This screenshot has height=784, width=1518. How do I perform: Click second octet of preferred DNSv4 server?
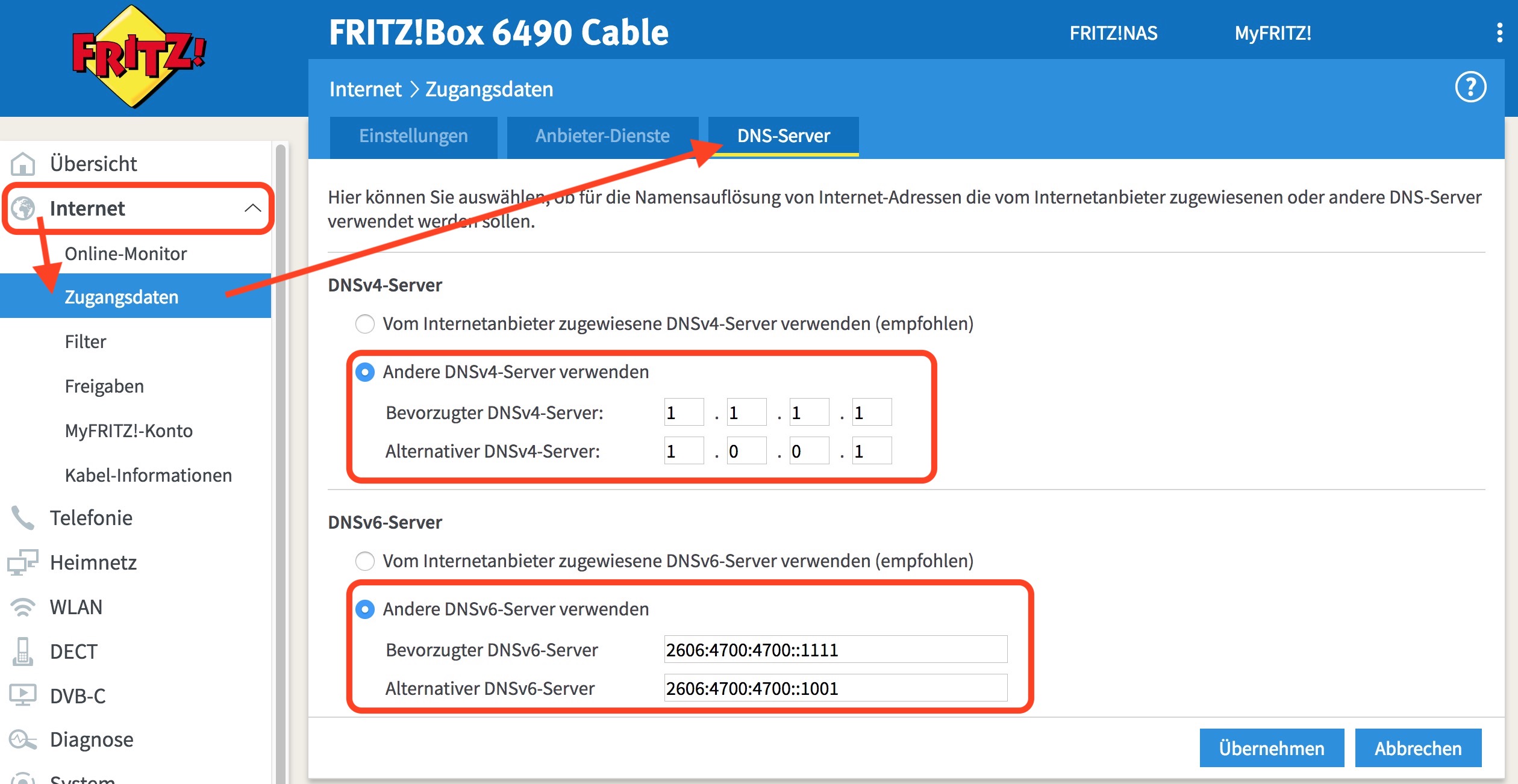click(x=746, y=412)
